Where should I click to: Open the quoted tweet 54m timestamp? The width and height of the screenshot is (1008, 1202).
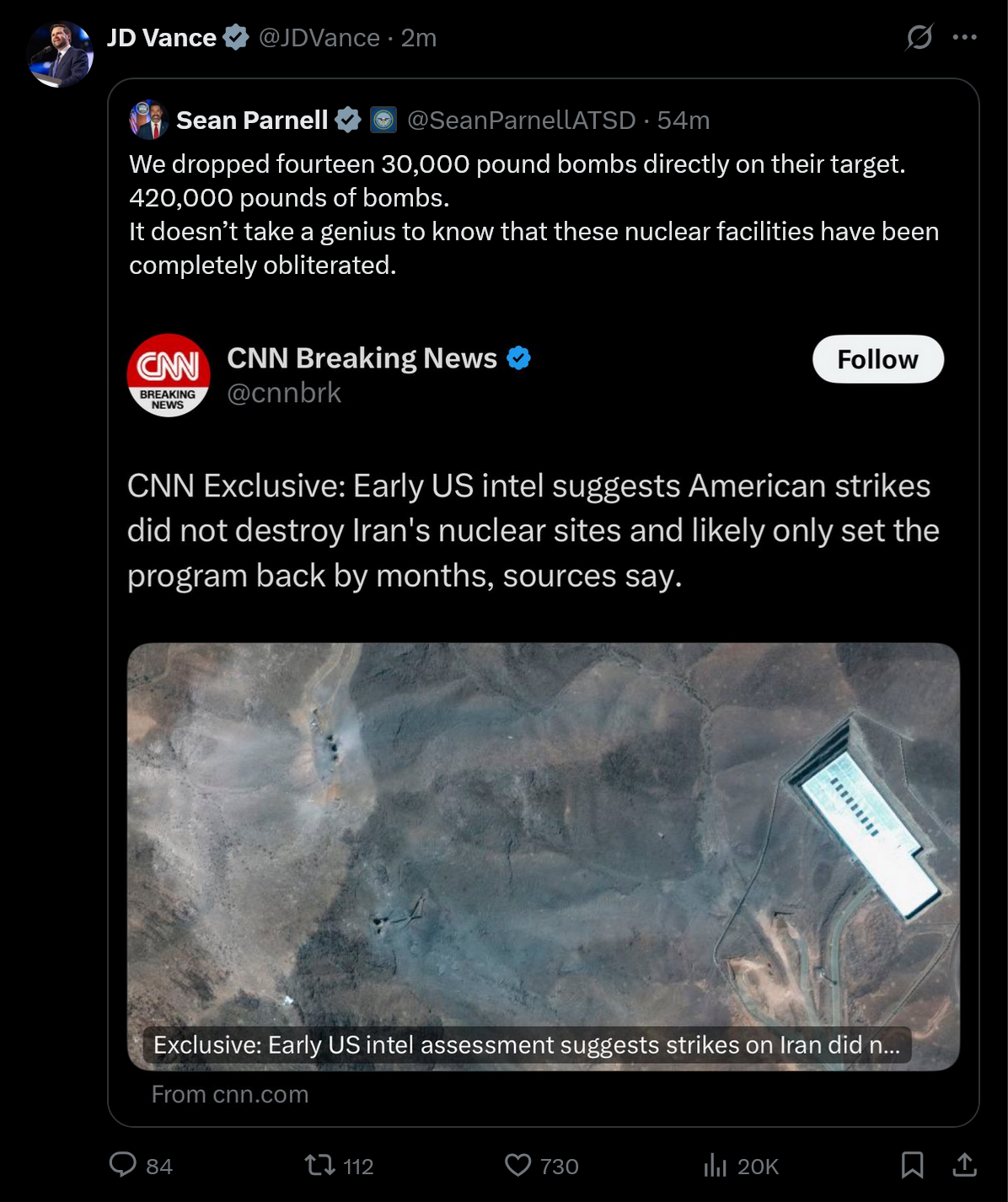(x=684, y=121)
